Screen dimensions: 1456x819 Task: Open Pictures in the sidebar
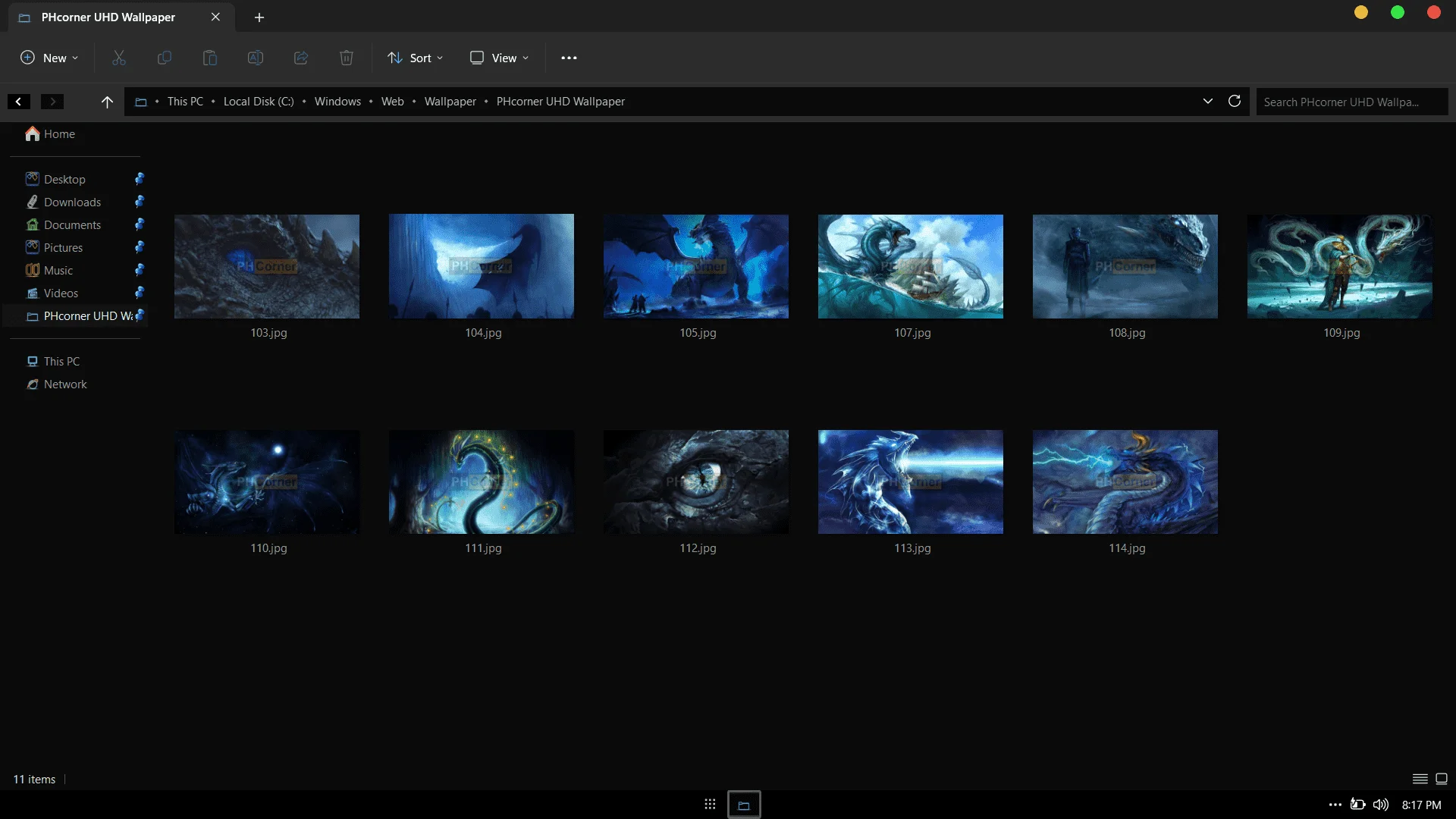54,247
